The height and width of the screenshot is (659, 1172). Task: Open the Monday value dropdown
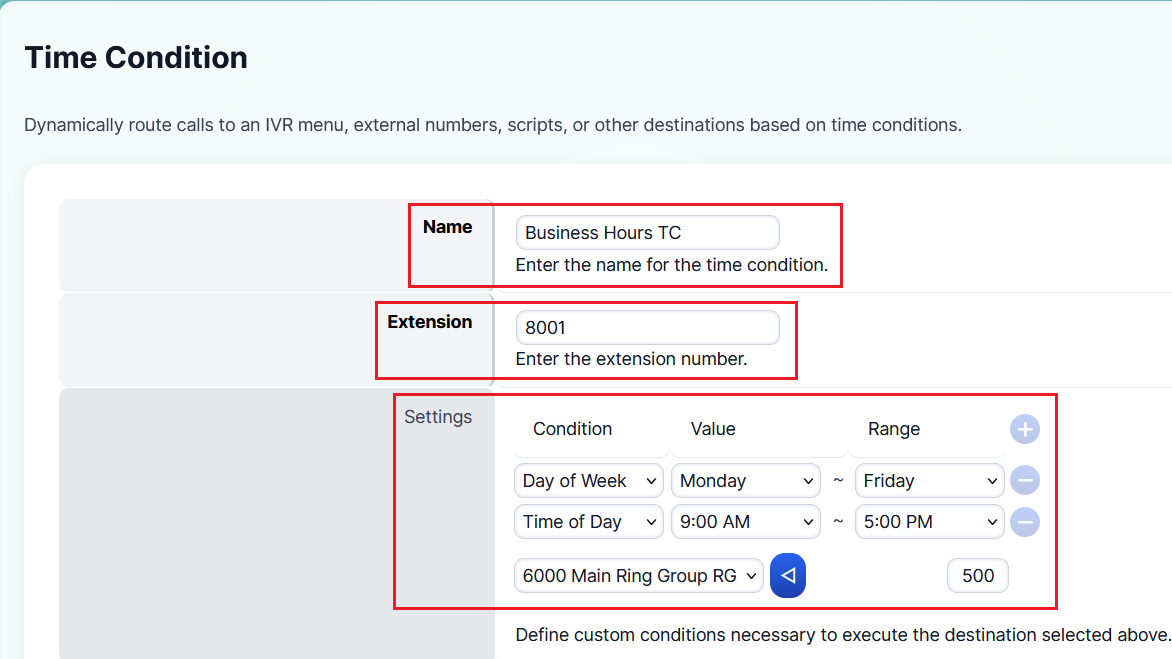(x=746, y=481)
